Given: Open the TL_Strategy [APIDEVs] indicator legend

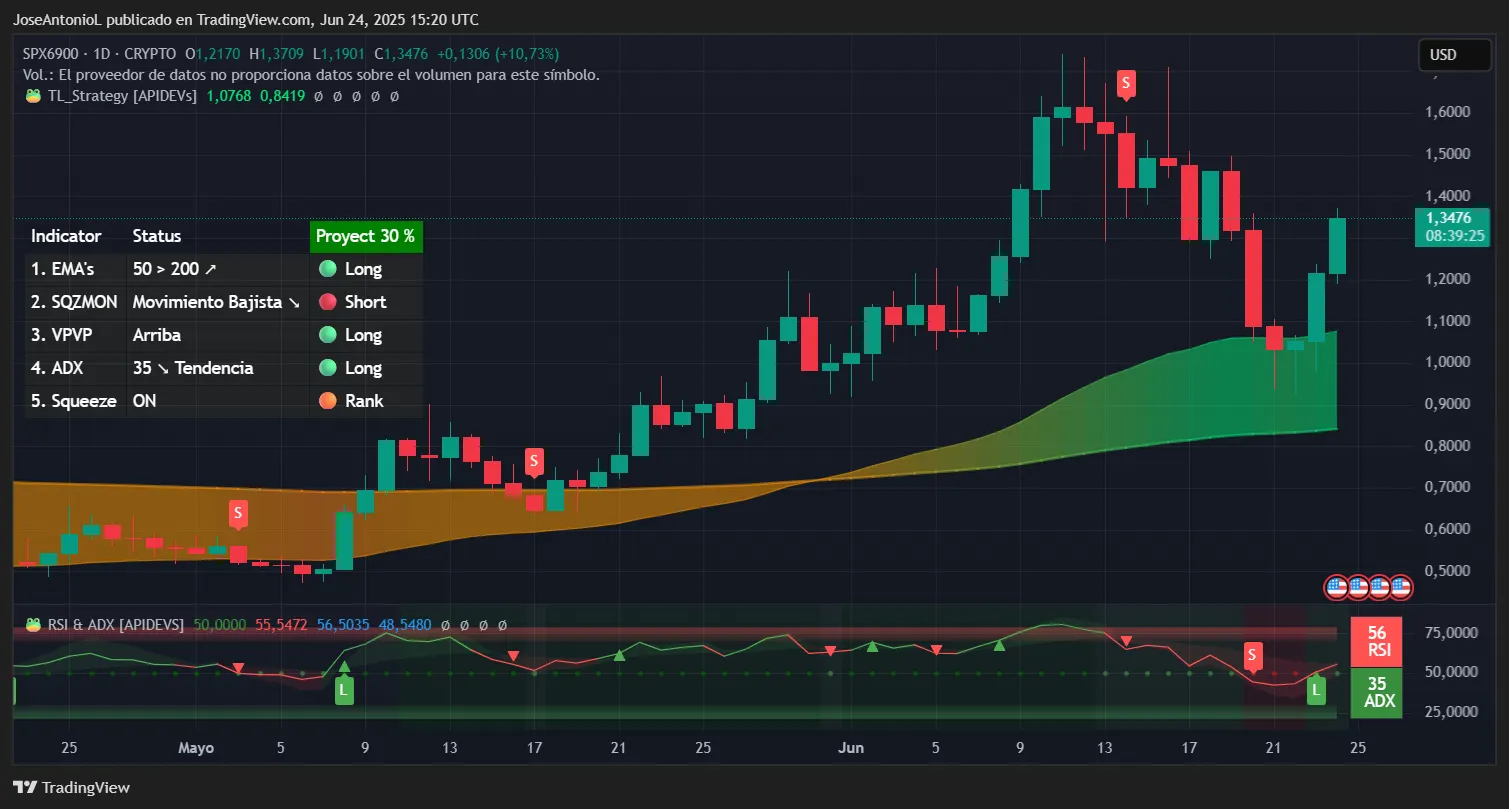Looking at the screenshot, I should [x=122, y=96].
